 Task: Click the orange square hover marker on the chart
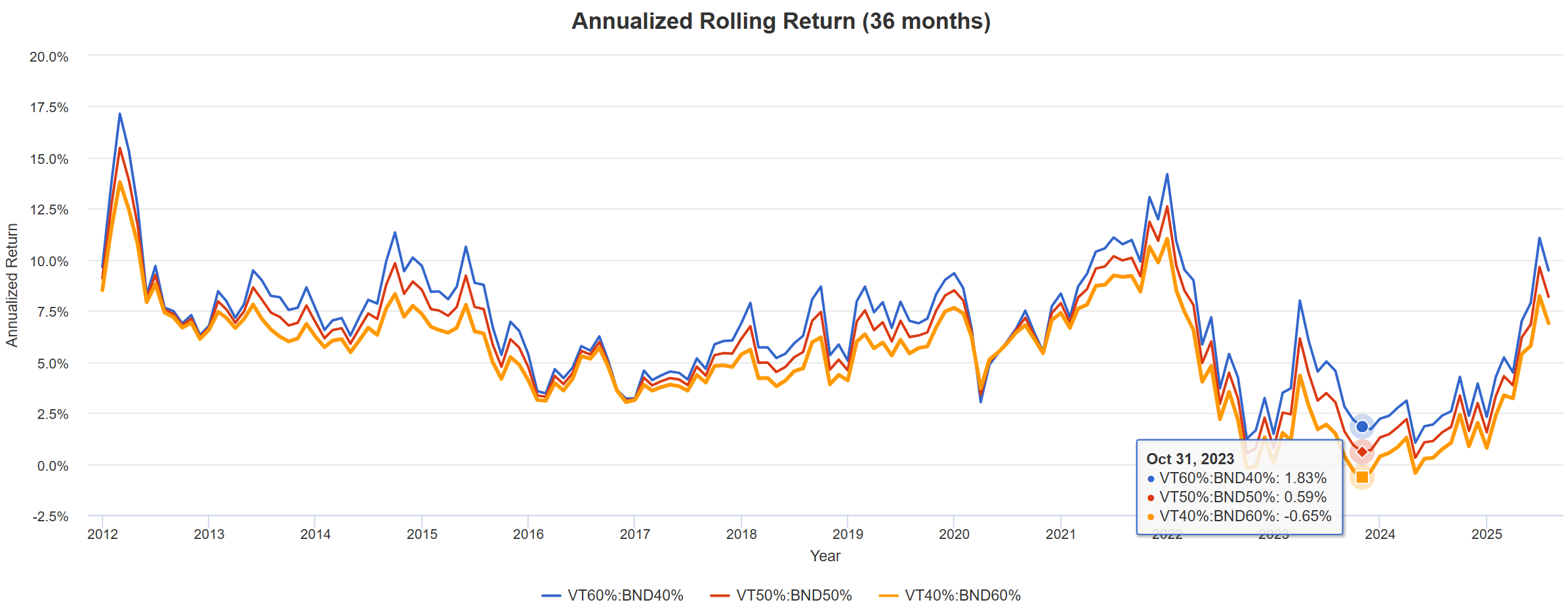click(x=1362, y=477)
